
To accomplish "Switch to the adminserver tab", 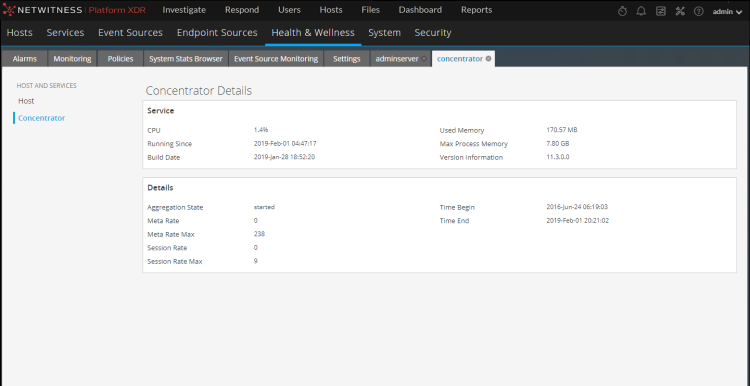I will [x=397, y=59].
